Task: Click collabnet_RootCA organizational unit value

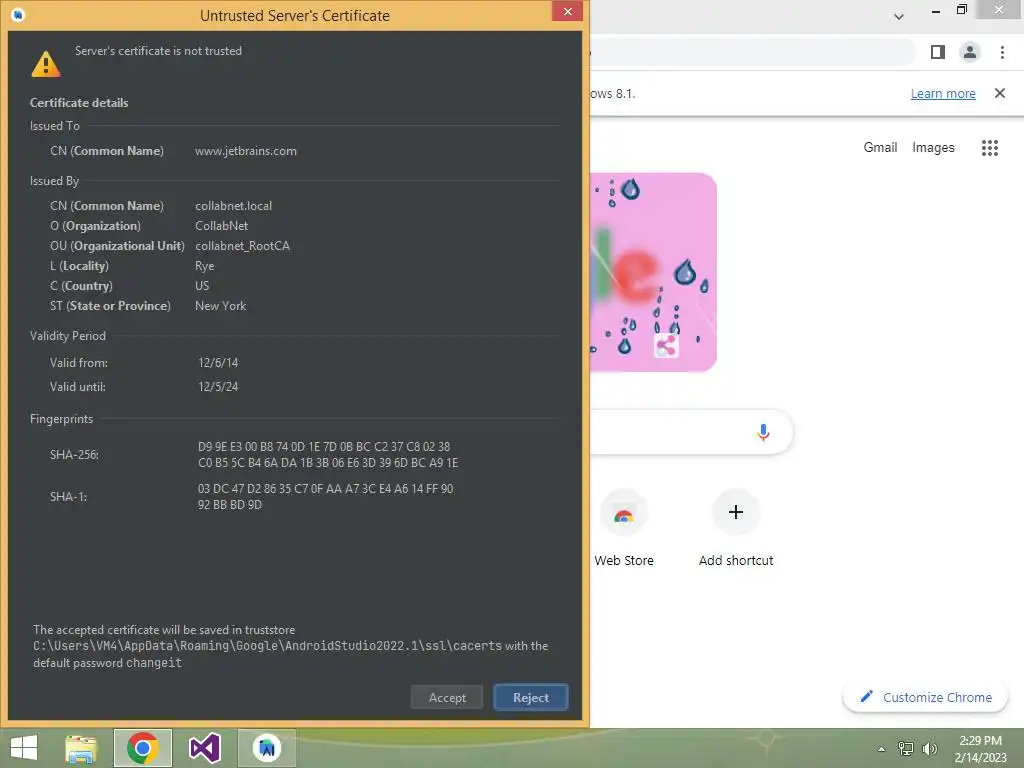Action: (x=242, y=246)
